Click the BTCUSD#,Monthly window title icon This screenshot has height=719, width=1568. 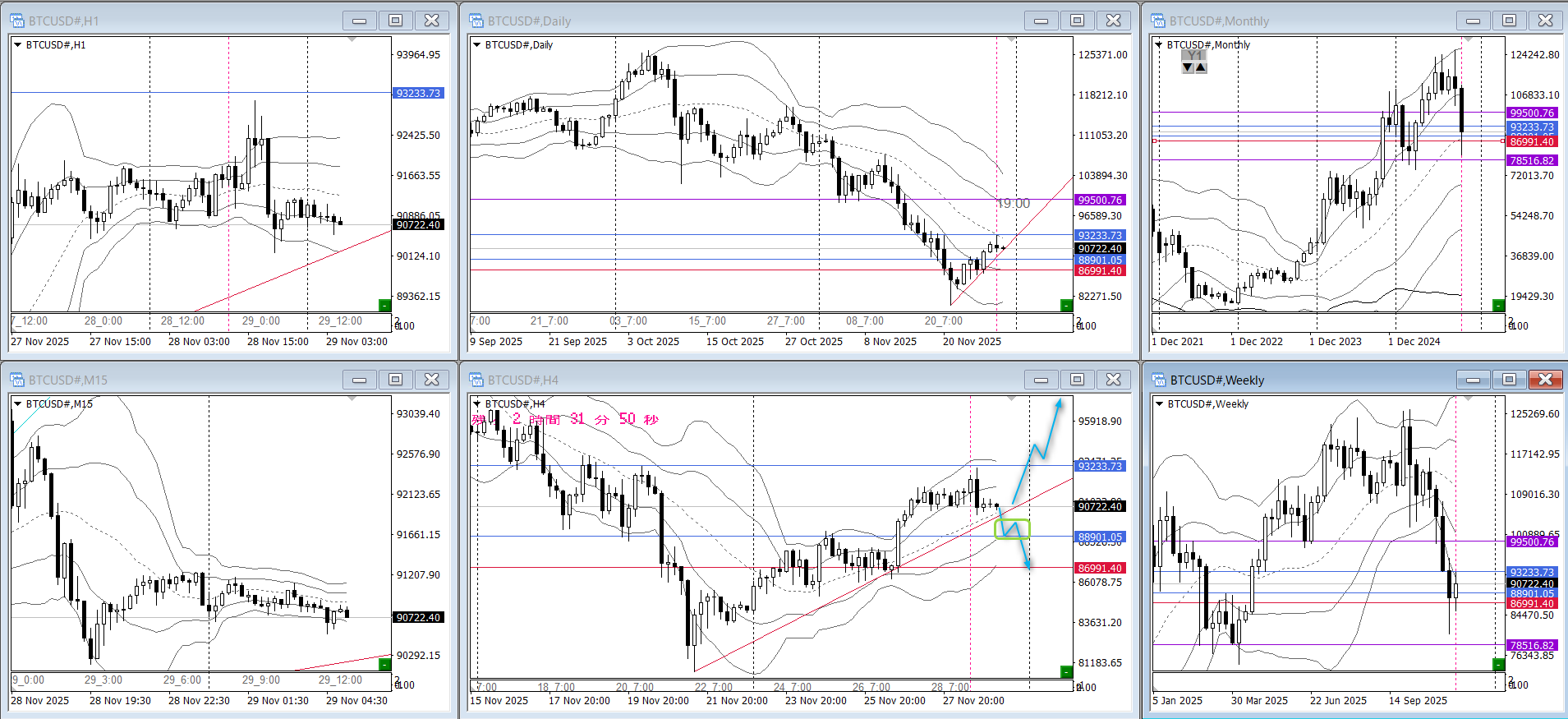(x=1157, y=21)
